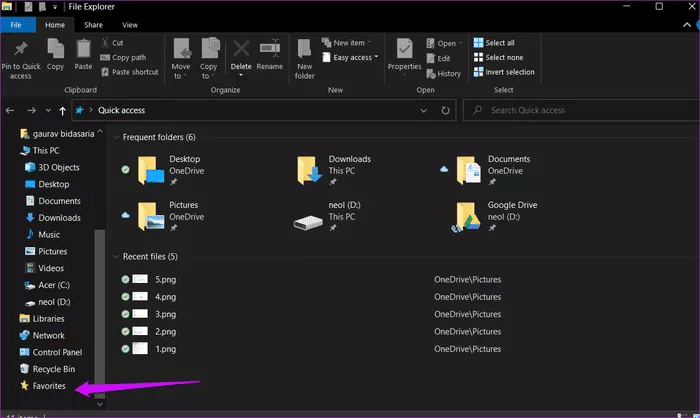The height and width of the screenshot is (418, 700).
Task: Click the Search Quick access field
Action: (x=581, y=110)
